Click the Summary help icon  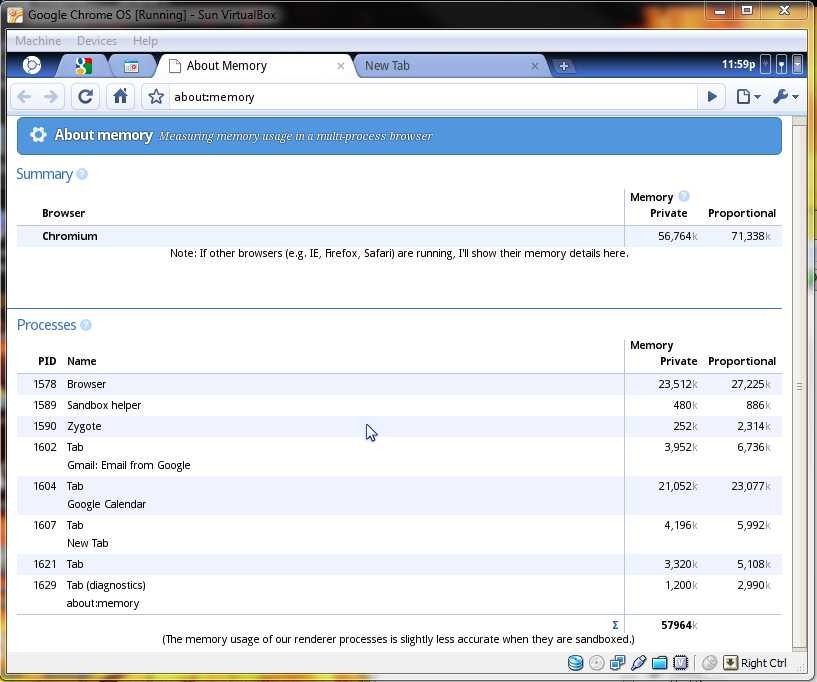pyautogui.click(x=82, y=174)
